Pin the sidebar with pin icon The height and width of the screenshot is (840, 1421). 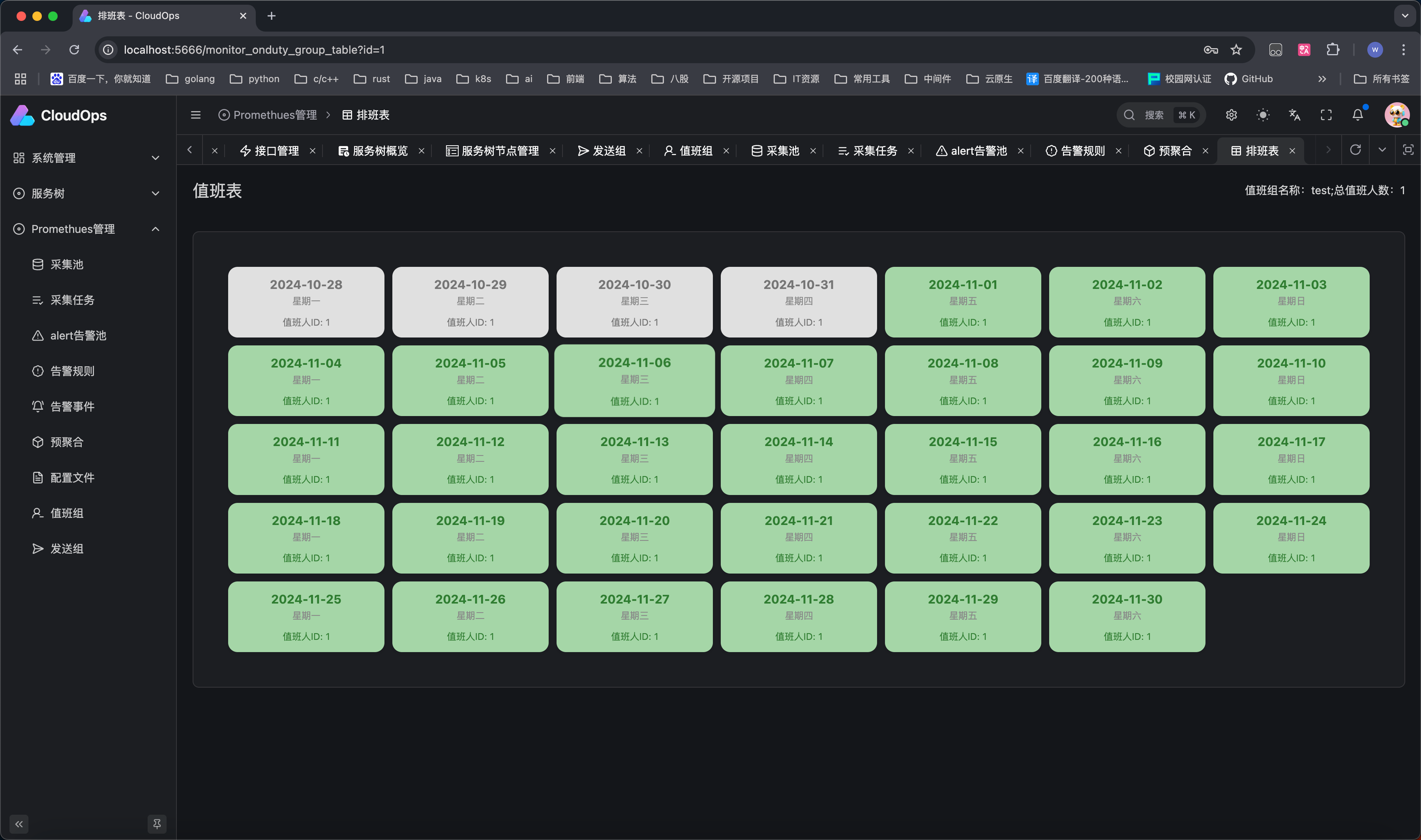(157, 824)
